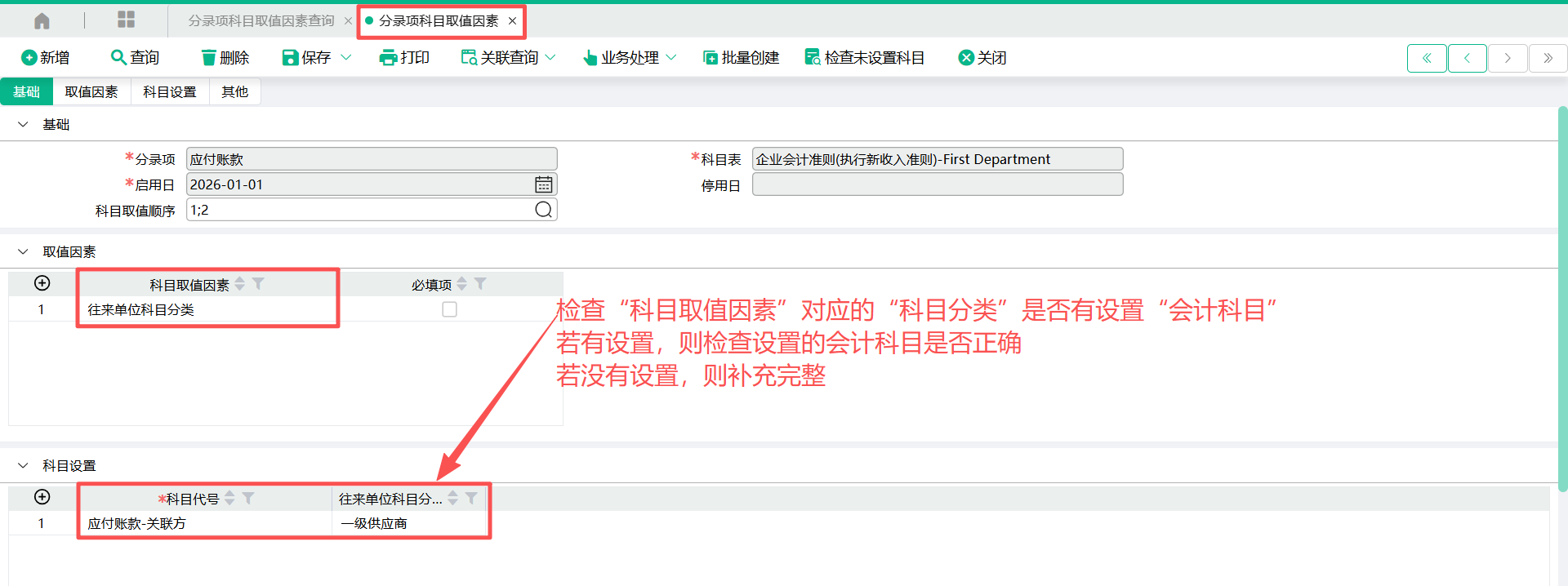Expand the 保存 dropdown arrow

(345, 57)
